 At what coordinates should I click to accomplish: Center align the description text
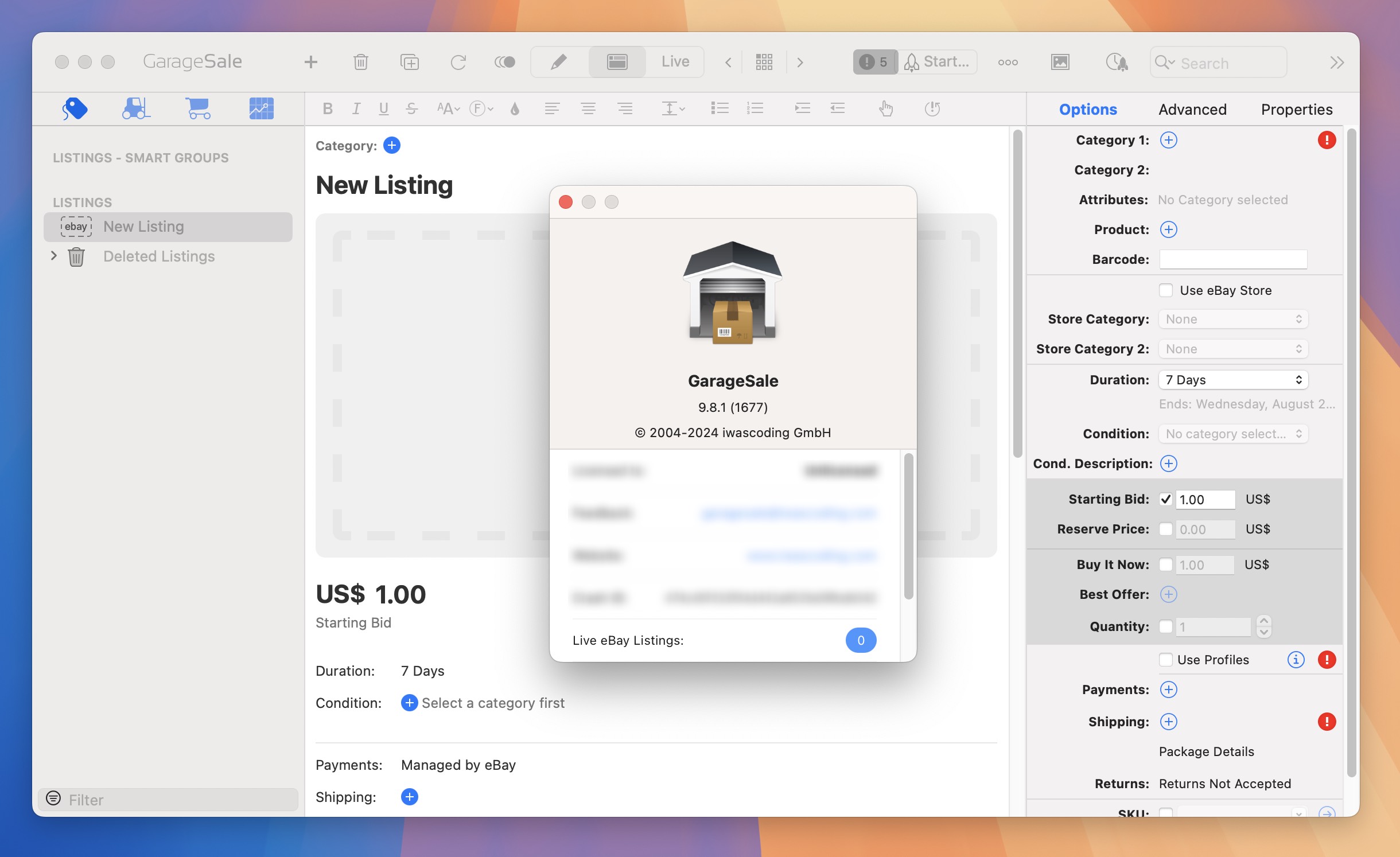click(x=588, y=108)
